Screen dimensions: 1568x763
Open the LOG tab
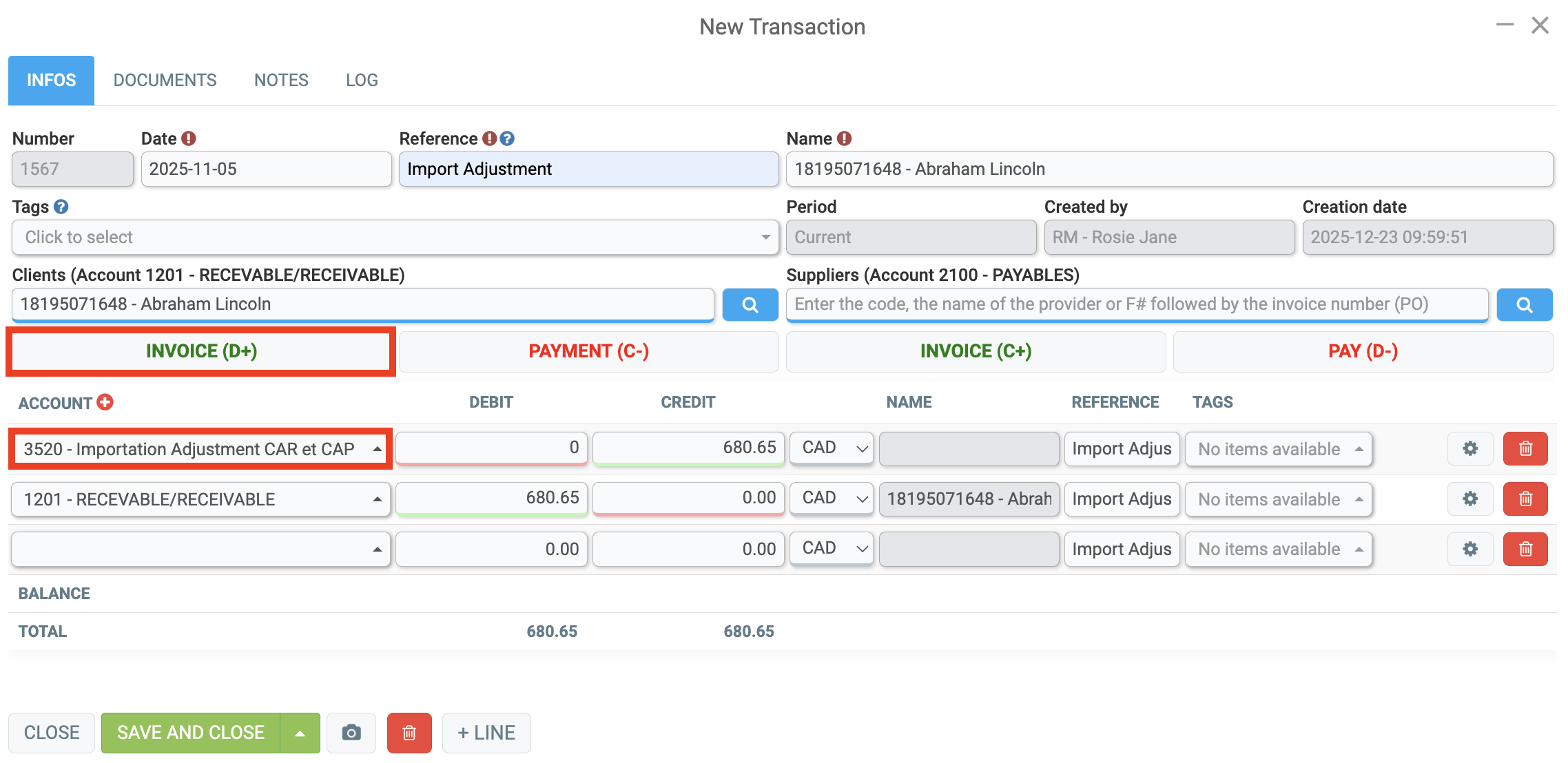tap(362, 80)
